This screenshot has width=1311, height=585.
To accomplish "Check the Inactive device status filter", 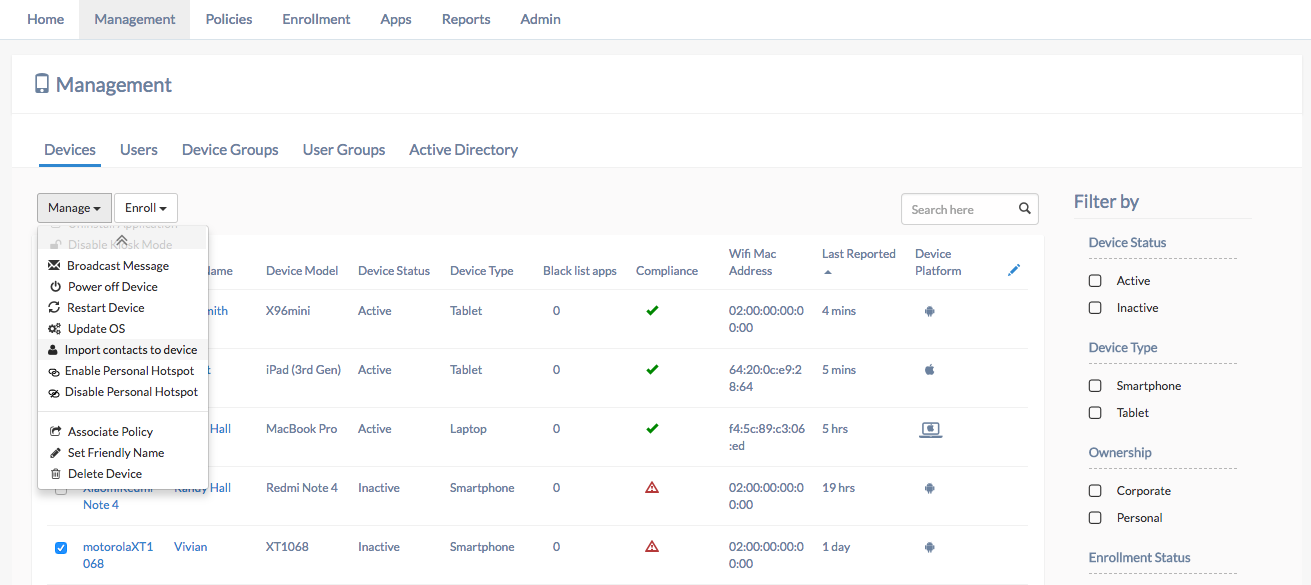I will [1095, 308].
